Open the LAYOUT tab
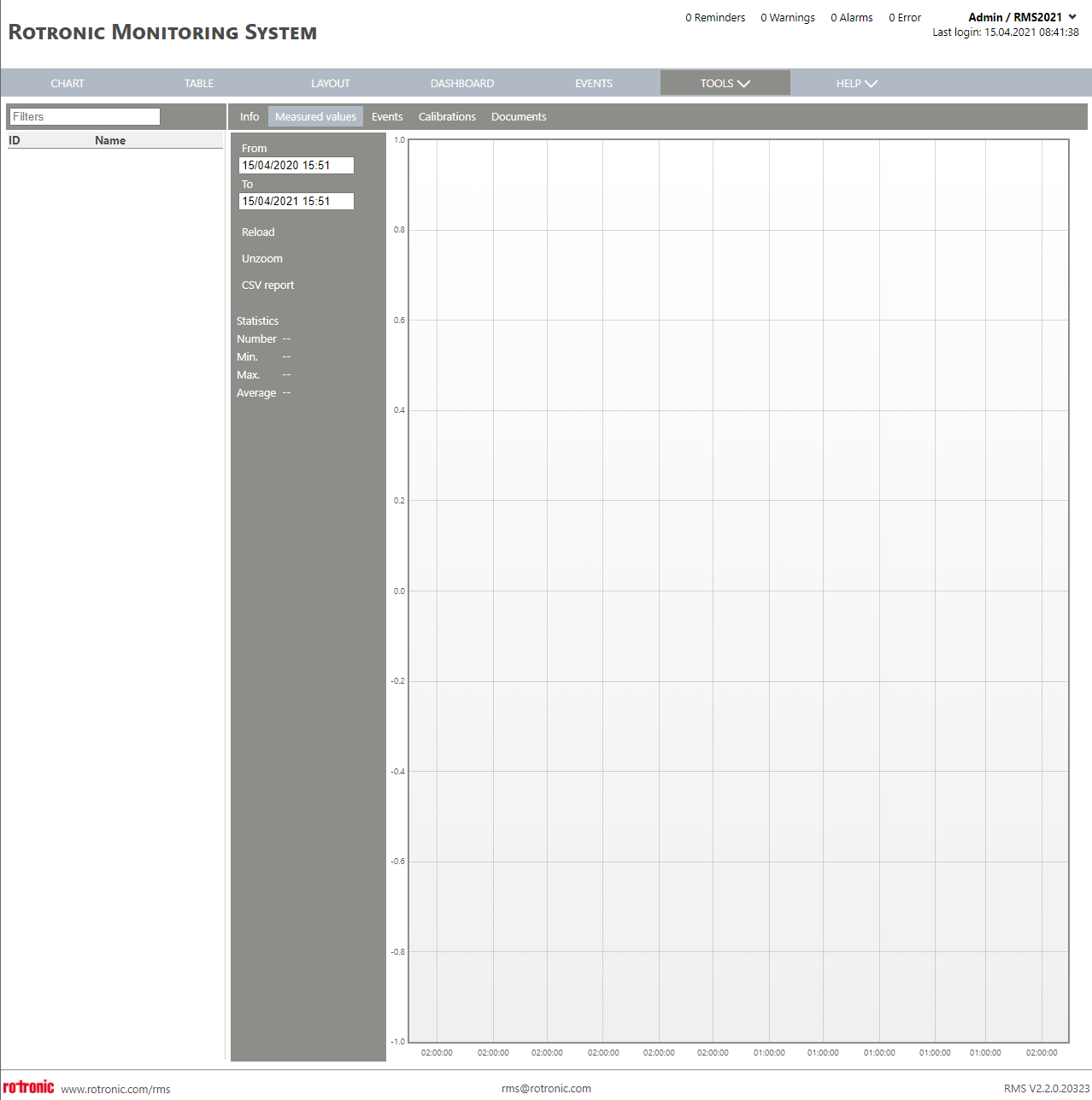Screen dimensions: 1092x1100 [331, 83]
